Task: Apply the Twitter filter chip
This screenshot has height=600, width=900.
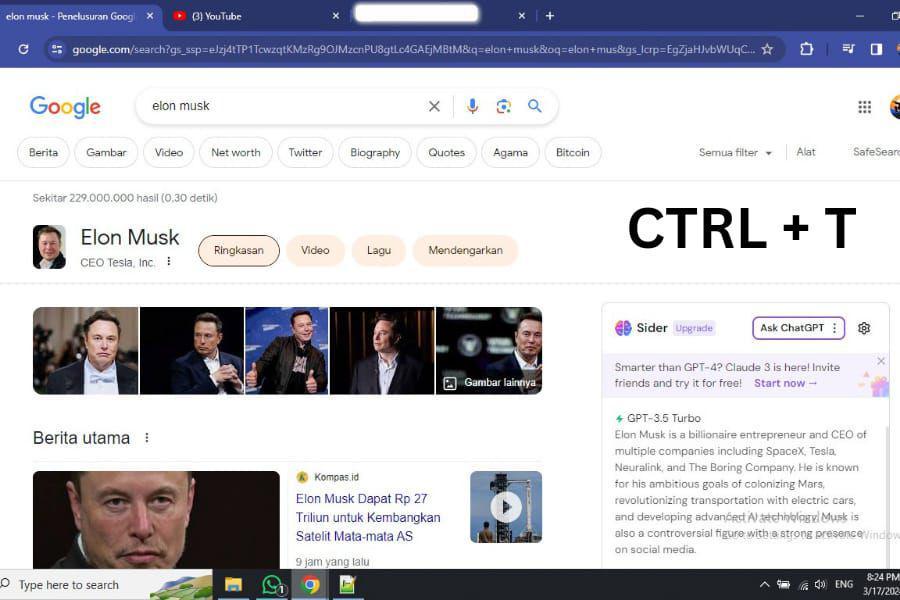Action: tap(305, 153)
